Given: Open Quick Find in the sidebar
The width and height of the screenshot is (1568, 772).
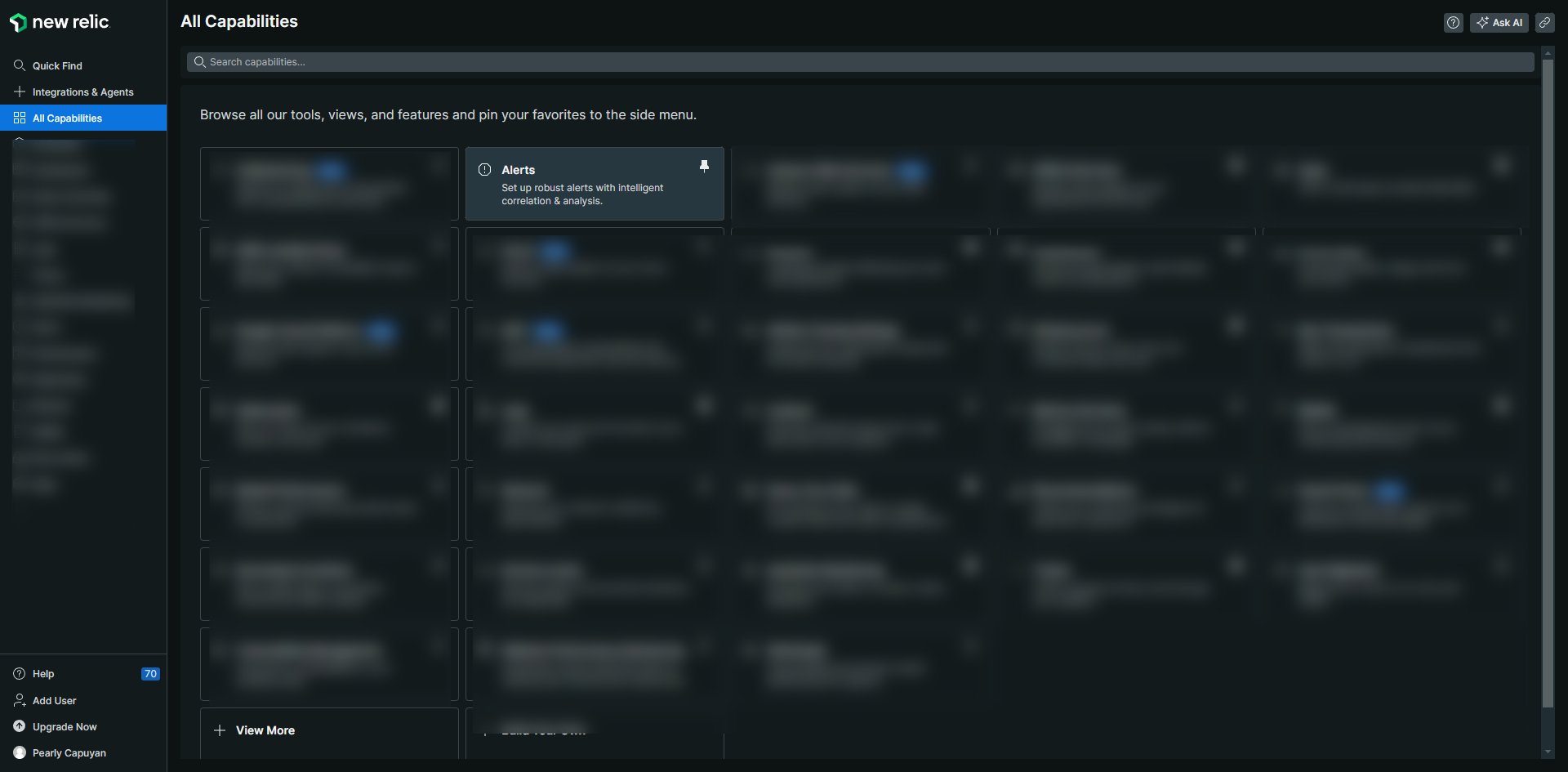Looking at the screenshot, I should 83,65.
